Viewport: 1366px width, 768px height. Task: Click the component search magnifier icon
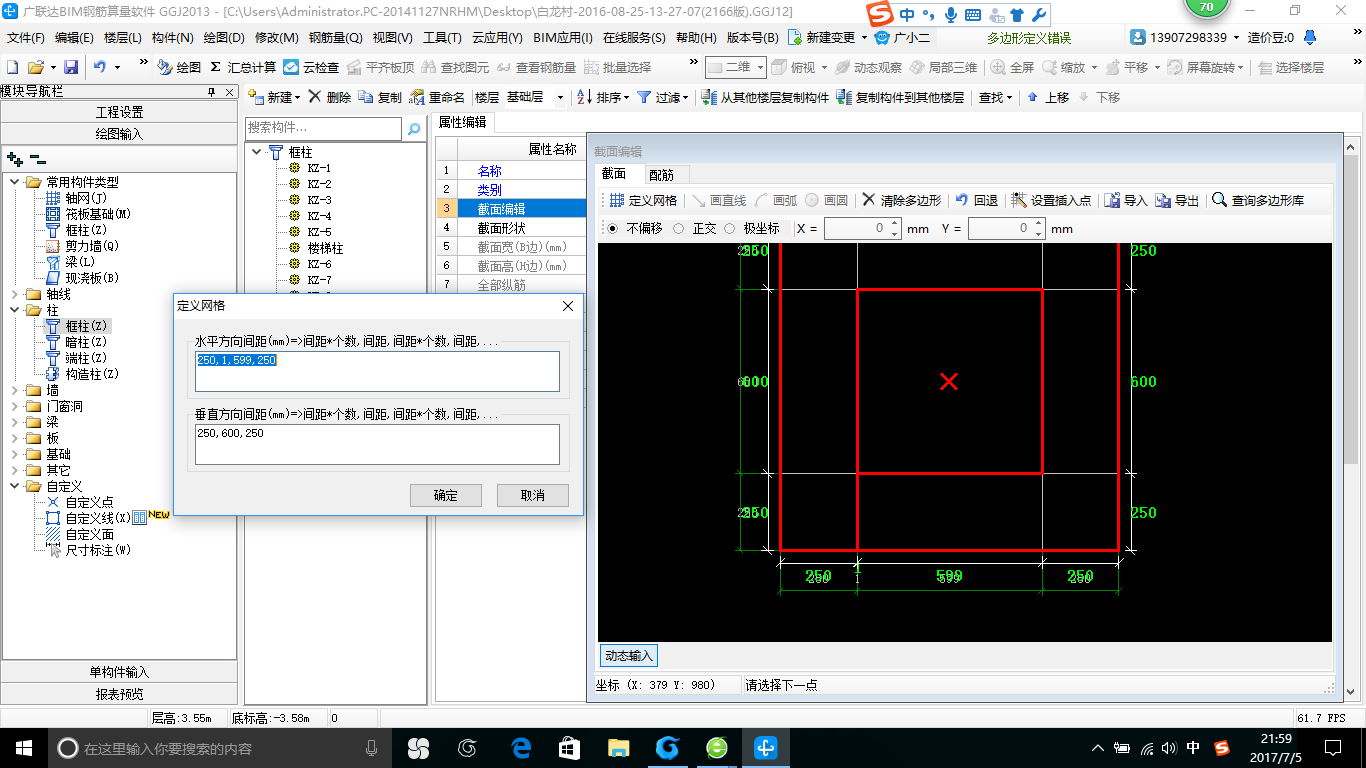click(414, 129)
